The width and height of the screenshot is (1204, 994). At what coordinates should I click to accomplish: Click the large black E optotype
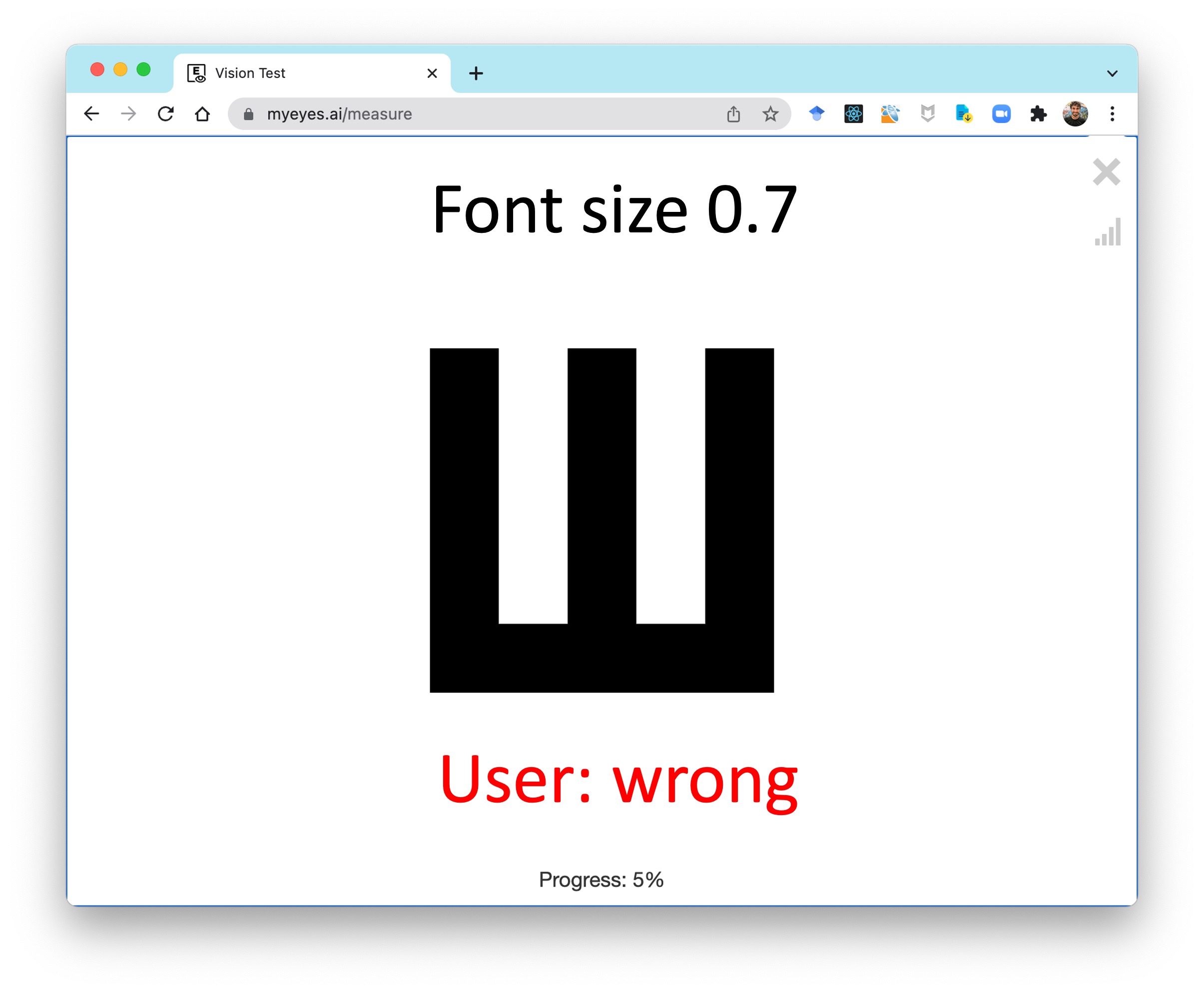tap(602, 520)
